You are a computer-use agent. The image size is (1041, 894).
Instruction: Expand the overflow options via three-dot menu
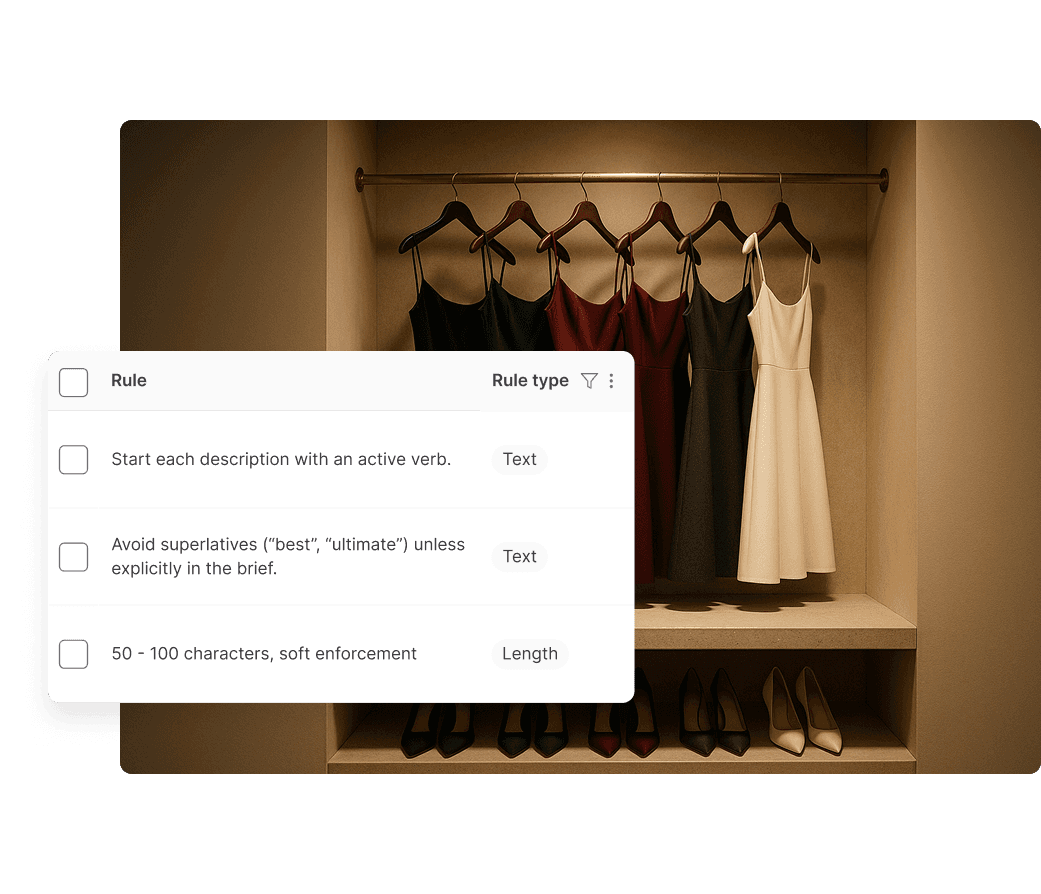612,380
